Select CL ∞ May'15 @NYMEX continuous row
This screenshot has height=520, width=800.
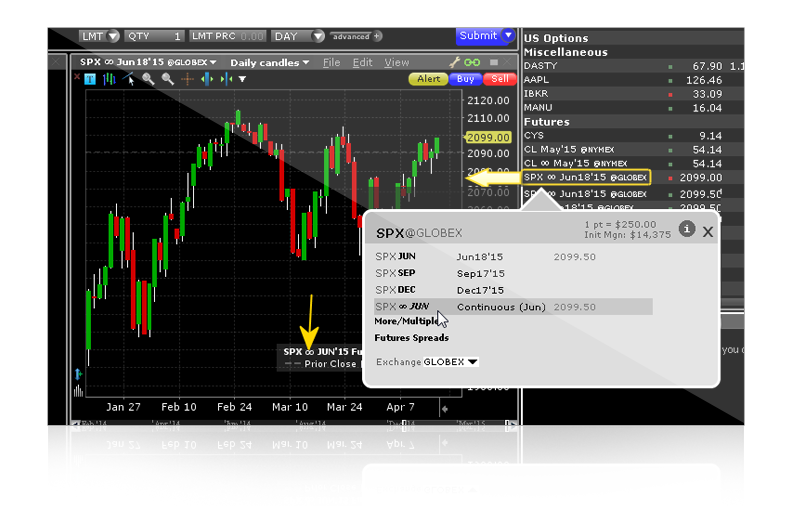click(x=633, y=163)
